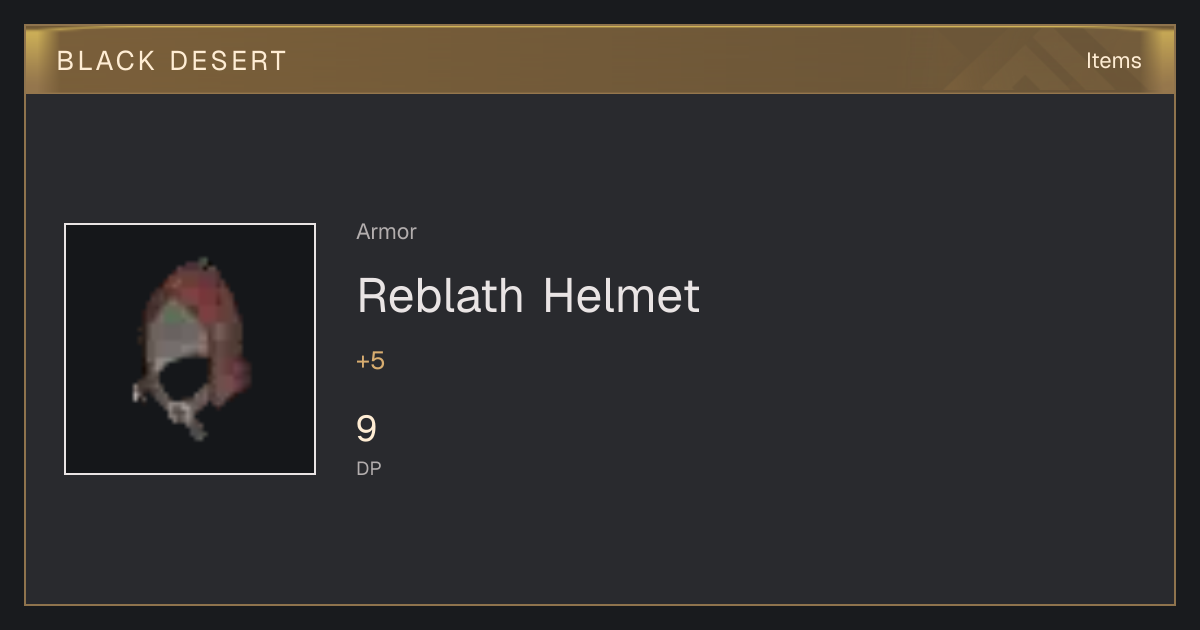Open the Items link in header

1113,61
